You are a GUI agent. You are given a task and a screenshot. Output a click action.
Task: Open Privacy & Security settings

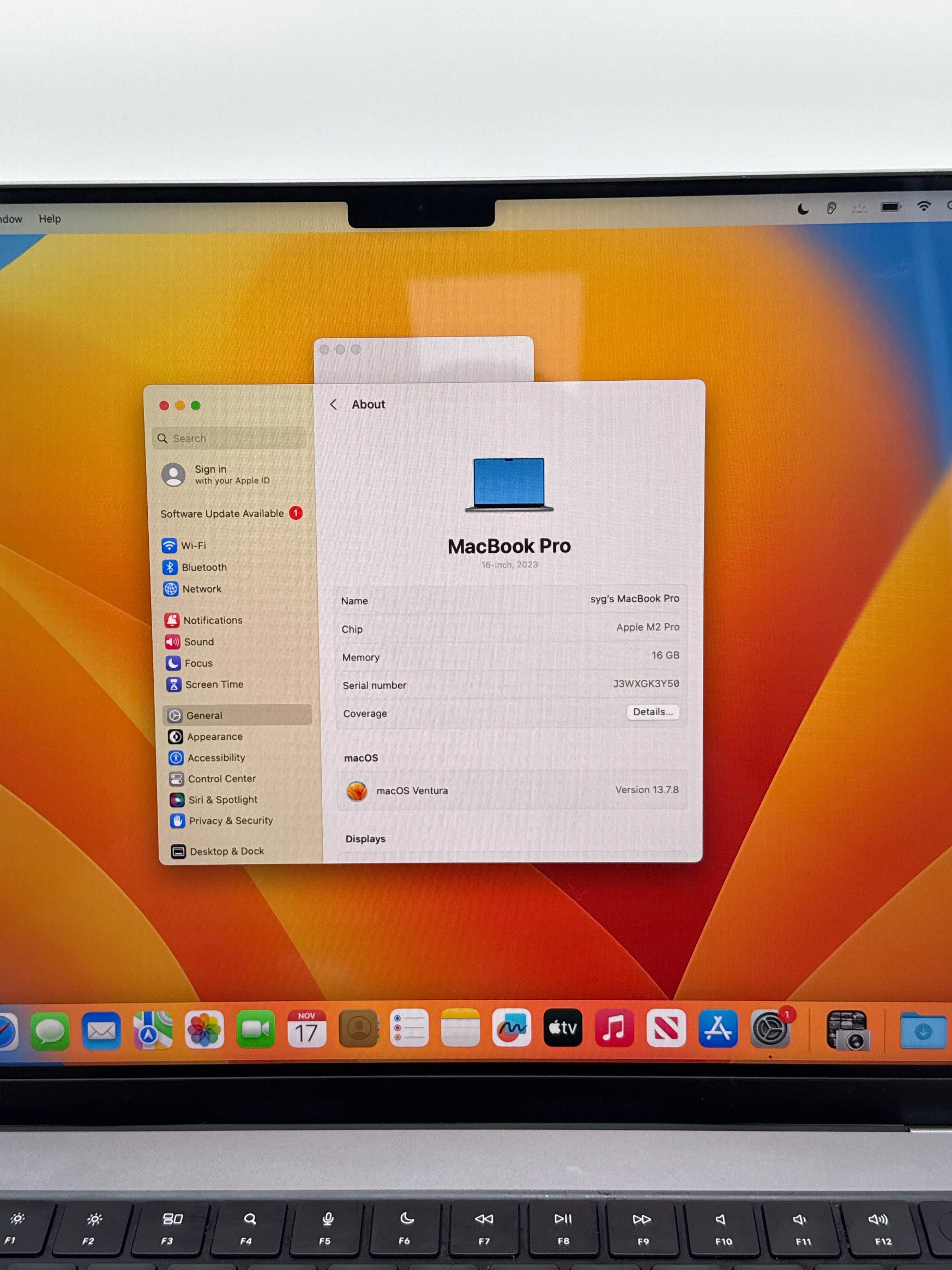[x=222, y=821]
